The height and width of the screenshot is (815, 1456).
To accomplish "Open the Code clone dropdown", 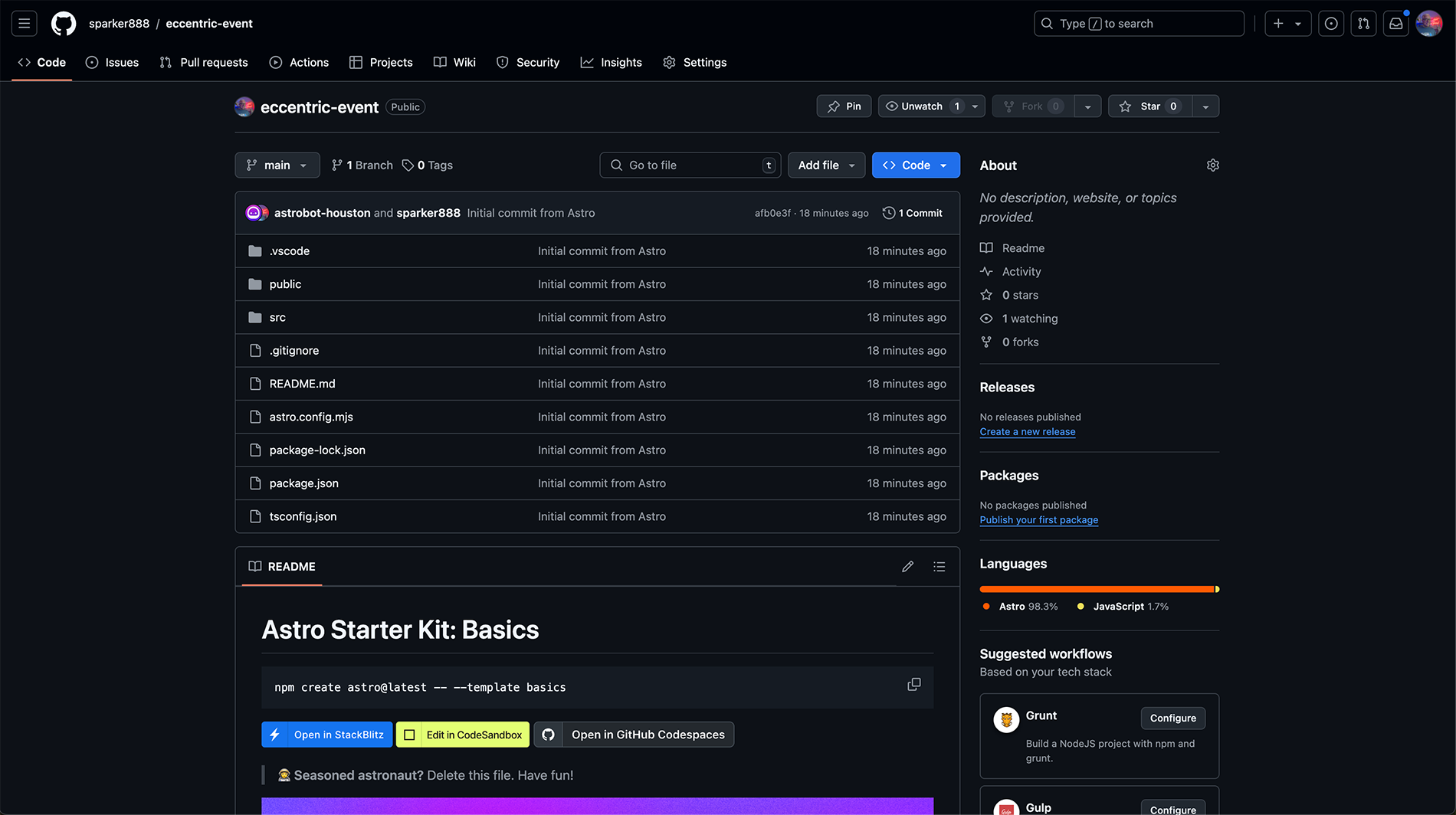I will (915, 165).
